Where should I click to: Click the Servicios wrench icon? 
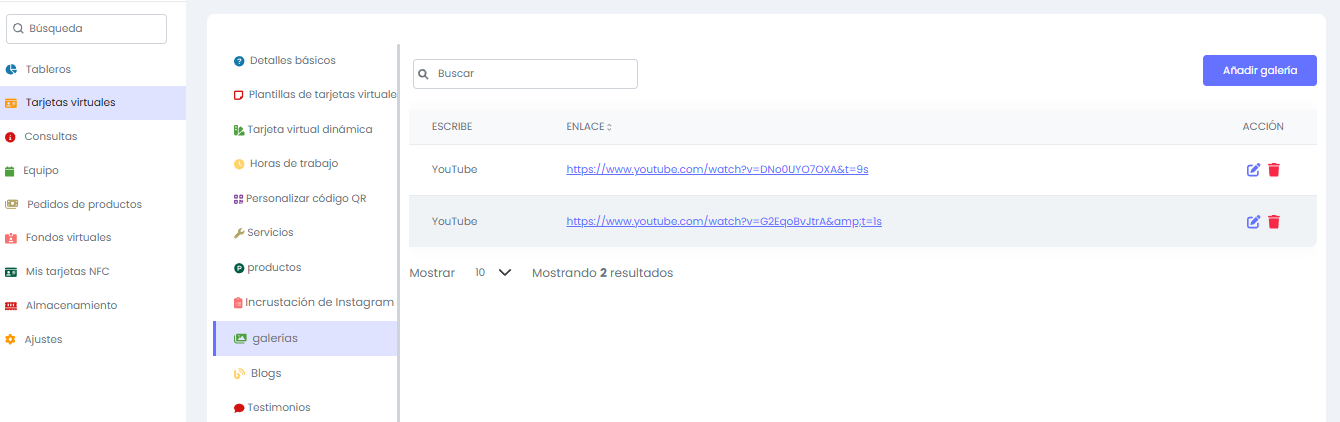238,233
